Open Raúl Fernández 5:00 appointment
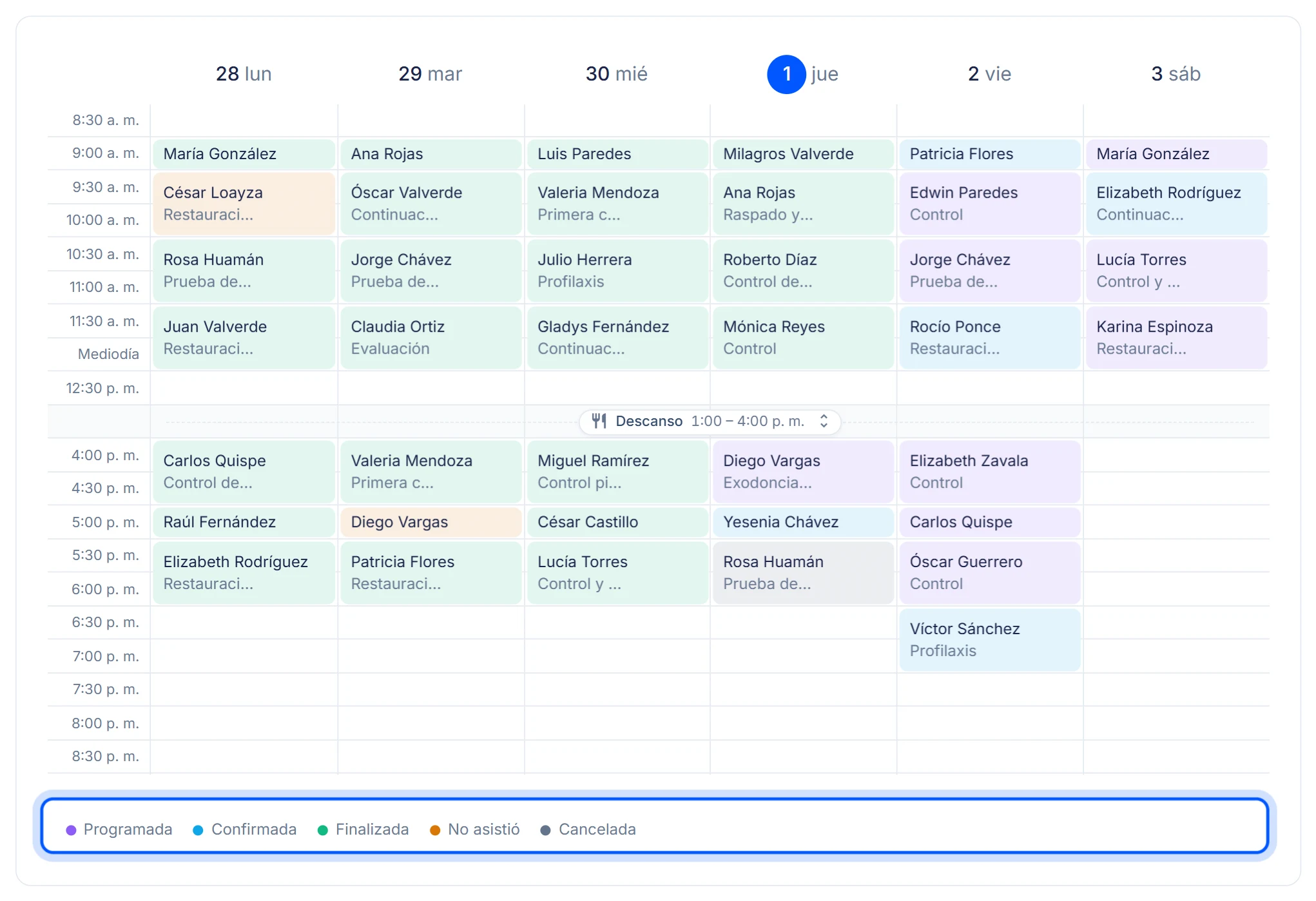1316x901 pixels. point(244,522)
